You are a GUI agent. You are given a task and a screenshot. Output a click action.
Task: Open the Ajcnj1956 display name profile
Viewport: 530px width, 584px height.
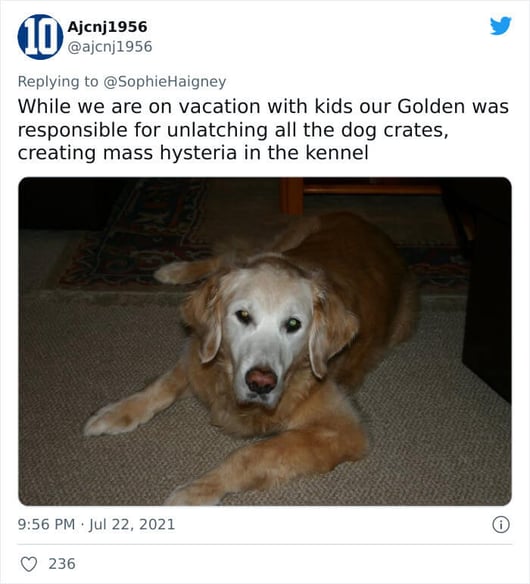tap(107, 27)
